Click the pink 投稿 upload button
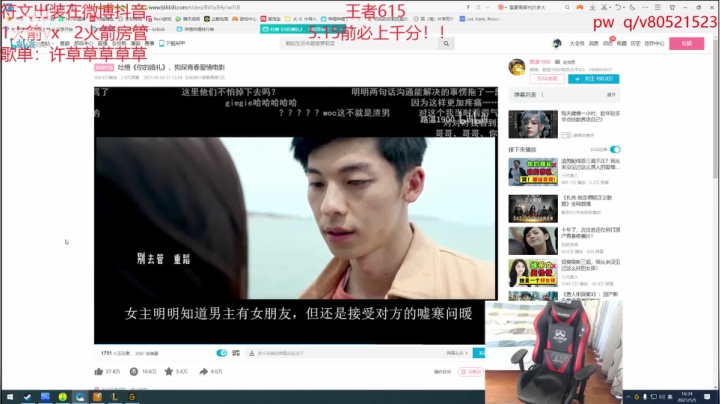Image resolution: width=720 pixels, height=404 pixels. point(686,44)
